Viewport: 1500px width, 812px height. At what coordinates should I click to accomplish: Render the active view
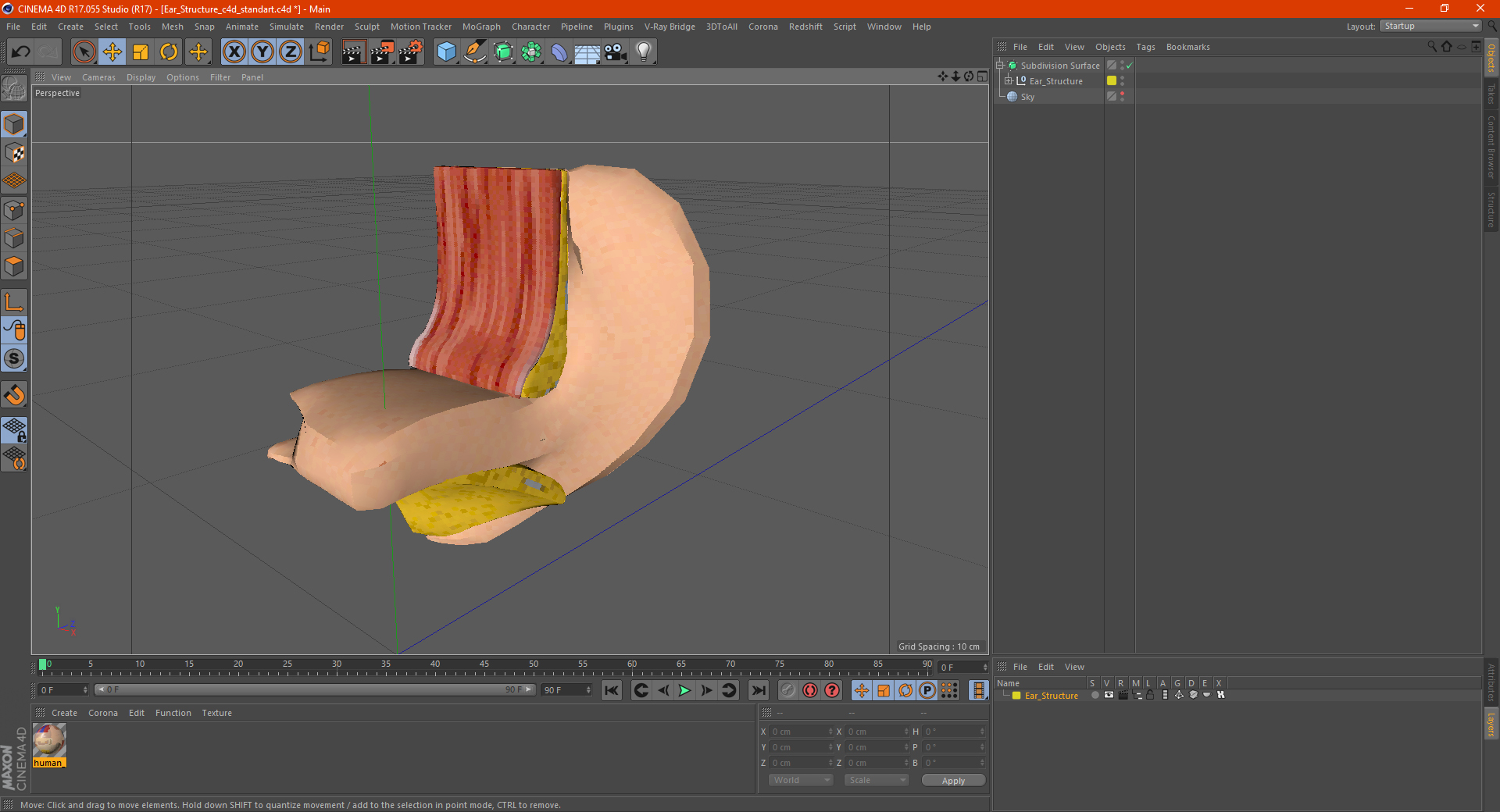tap(353, 52)
